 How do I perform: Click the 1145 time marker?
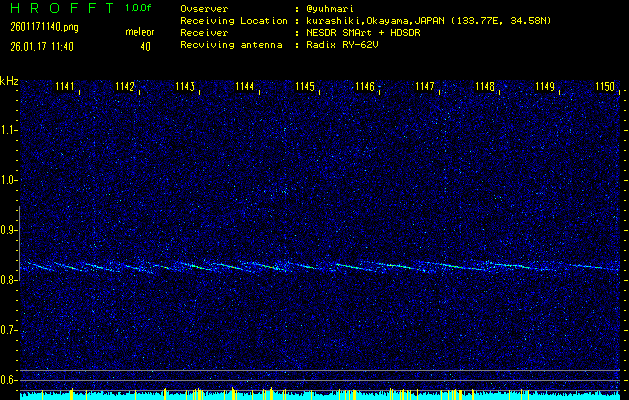click(x=305, y=87)
